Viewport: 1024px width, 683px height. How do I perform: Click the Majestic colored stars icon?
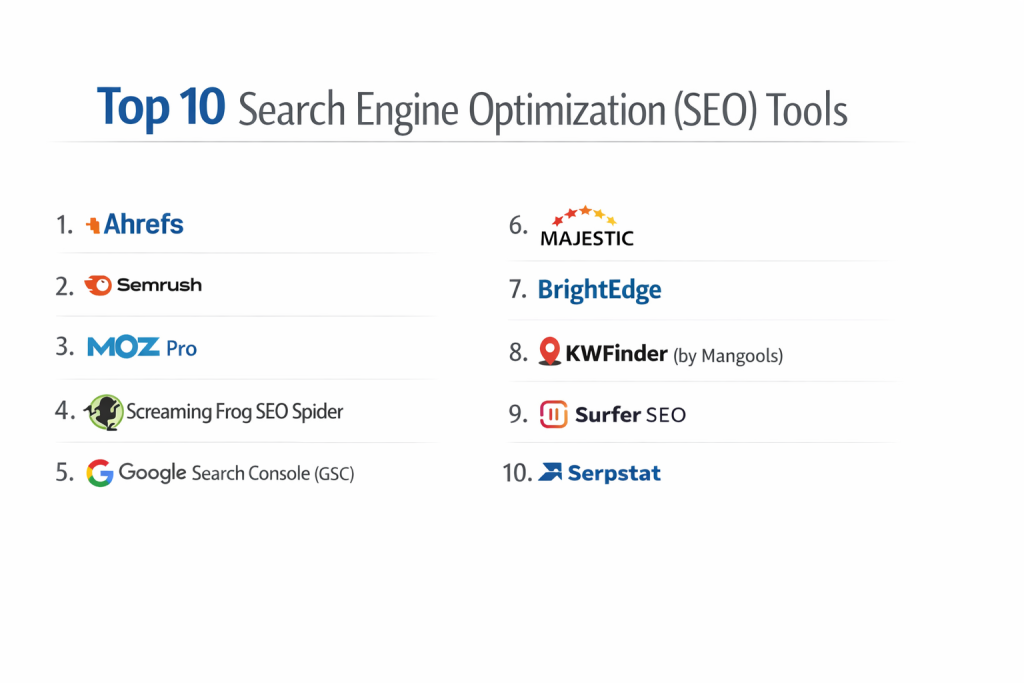tap(586, 216)
